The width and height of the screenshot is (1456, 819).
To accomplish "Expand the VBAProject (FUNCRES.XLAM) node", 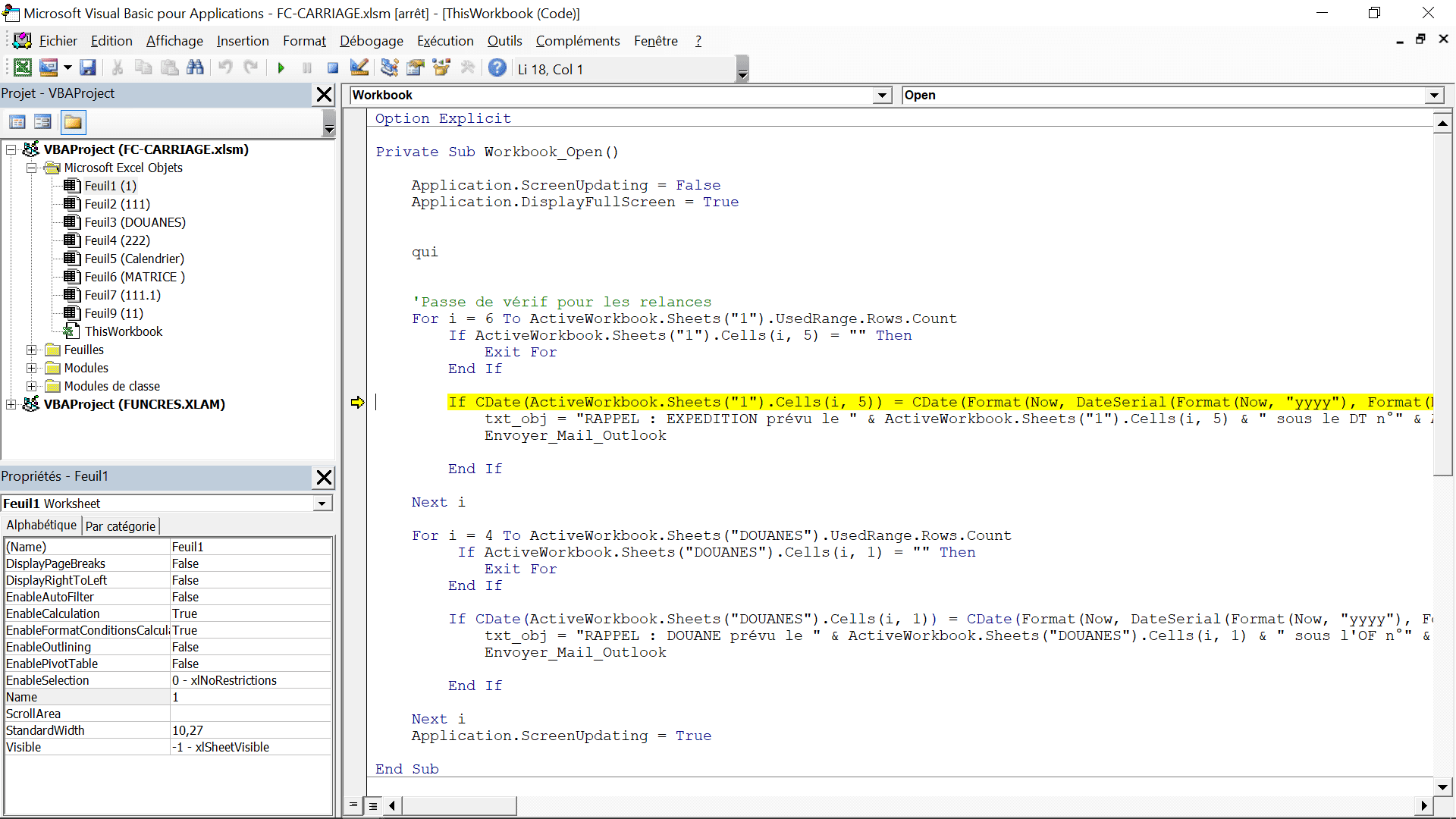I will coord(11,405).
